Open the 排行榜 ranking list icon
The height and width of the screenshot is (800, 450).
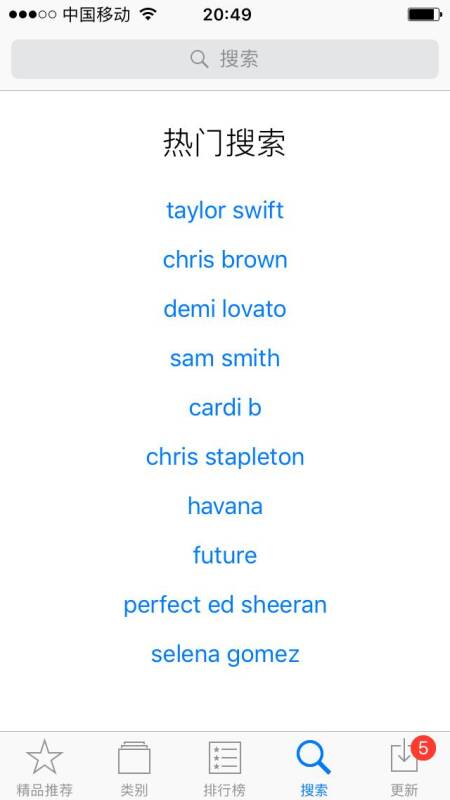pyautogui.click(x=224, y=758)
